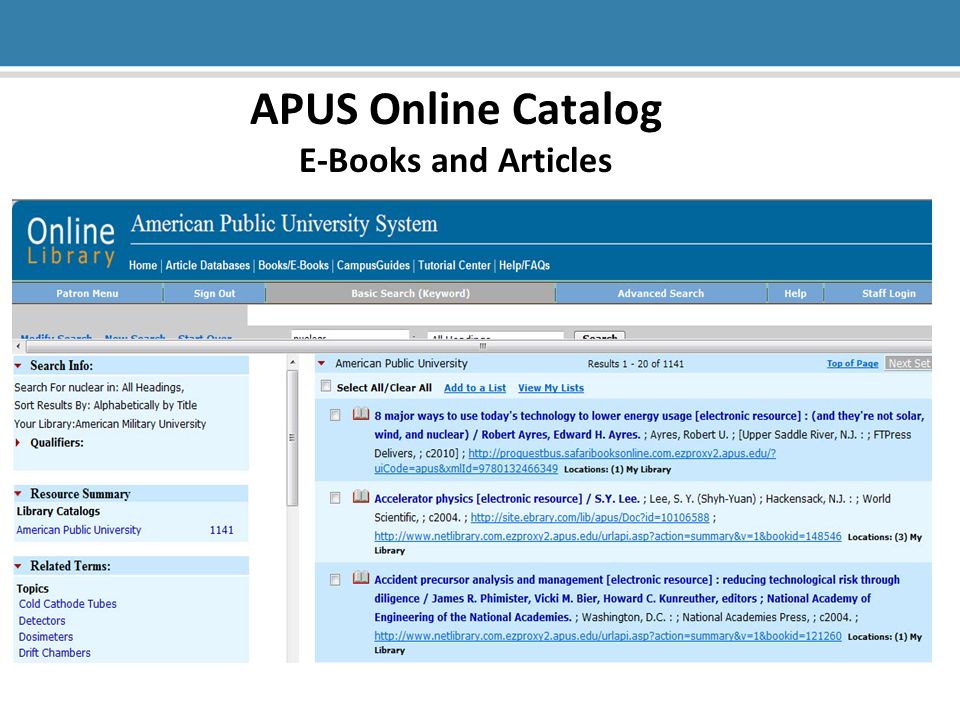Open Article Databases in navigation

tap(208, 265)
